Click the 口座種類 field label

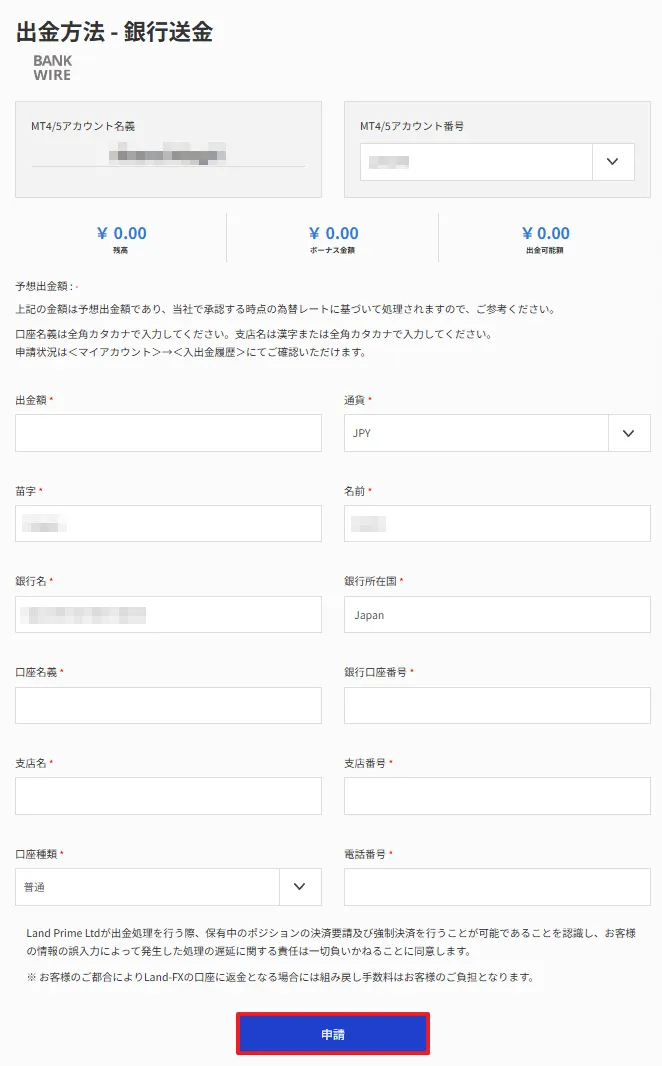(37, 854)
